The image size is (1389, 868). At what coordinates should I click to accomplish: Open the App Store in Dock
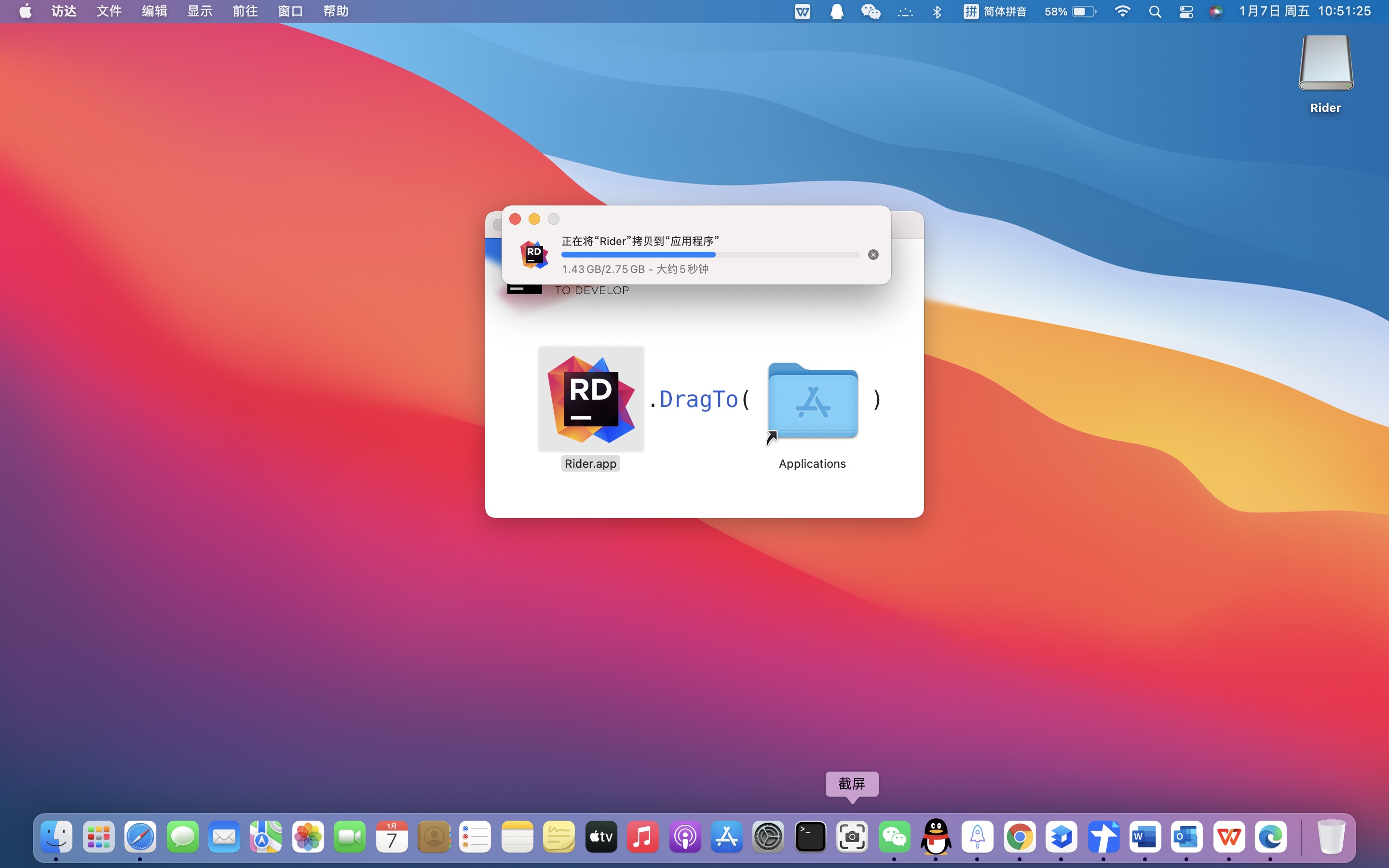(727, 837)
